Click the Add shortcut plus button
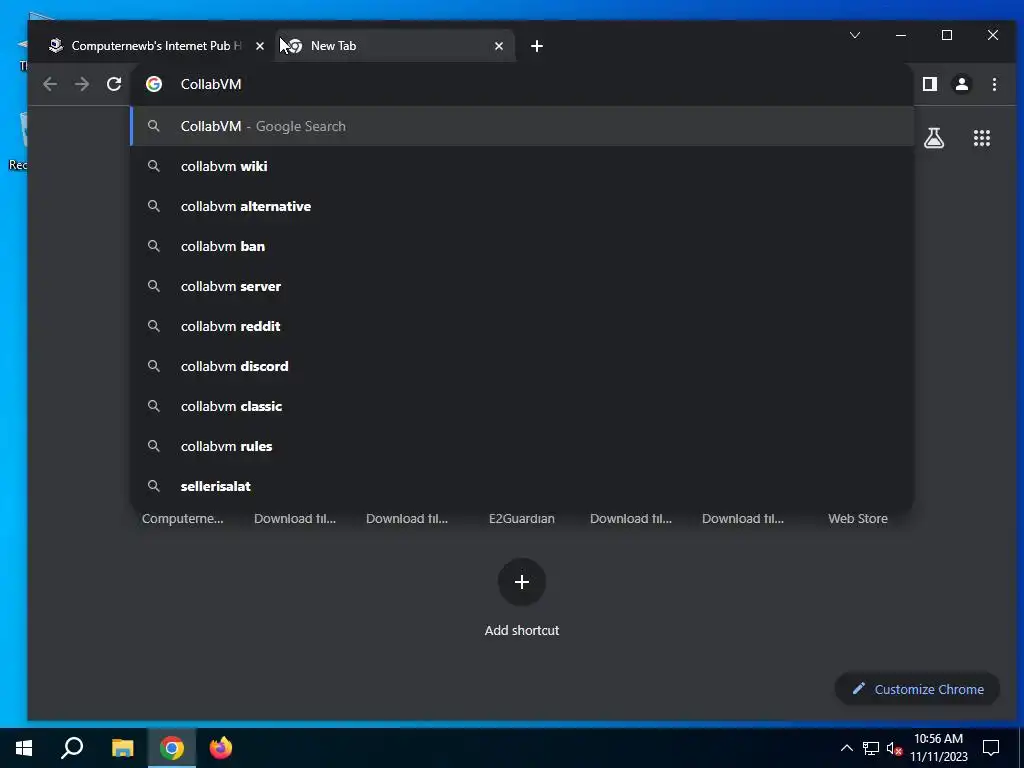Screen dimensions: 1024x768 [522, 582]
